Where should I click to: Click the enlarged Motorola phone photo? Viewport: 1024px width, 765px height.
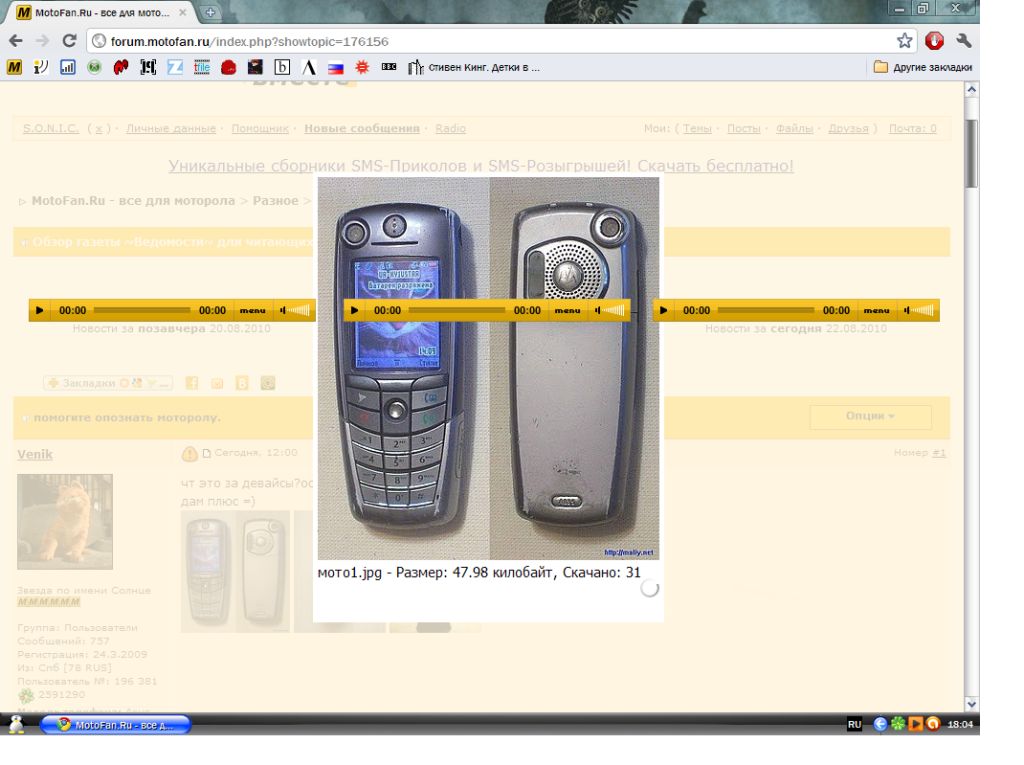pos(488,368)
